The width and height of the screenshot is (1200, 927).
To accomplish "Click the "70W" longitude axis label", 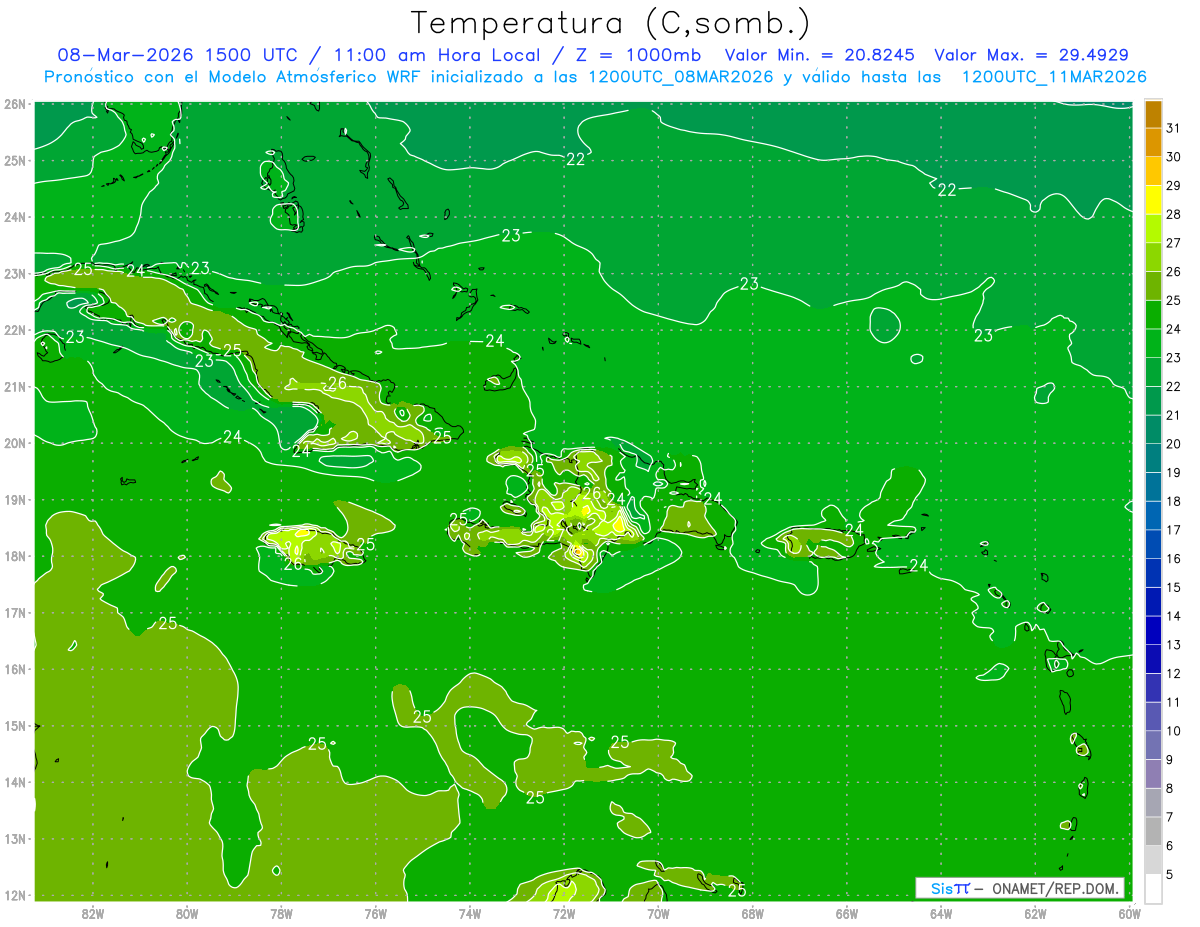I will [658, 913].
